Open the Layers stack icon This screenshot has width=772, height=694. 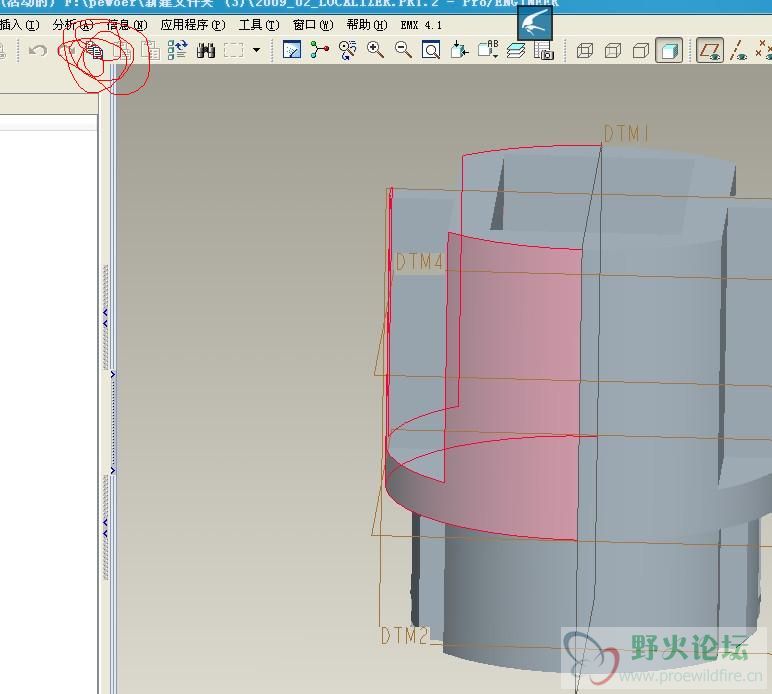pyautogui.click(x=515, y=50)
